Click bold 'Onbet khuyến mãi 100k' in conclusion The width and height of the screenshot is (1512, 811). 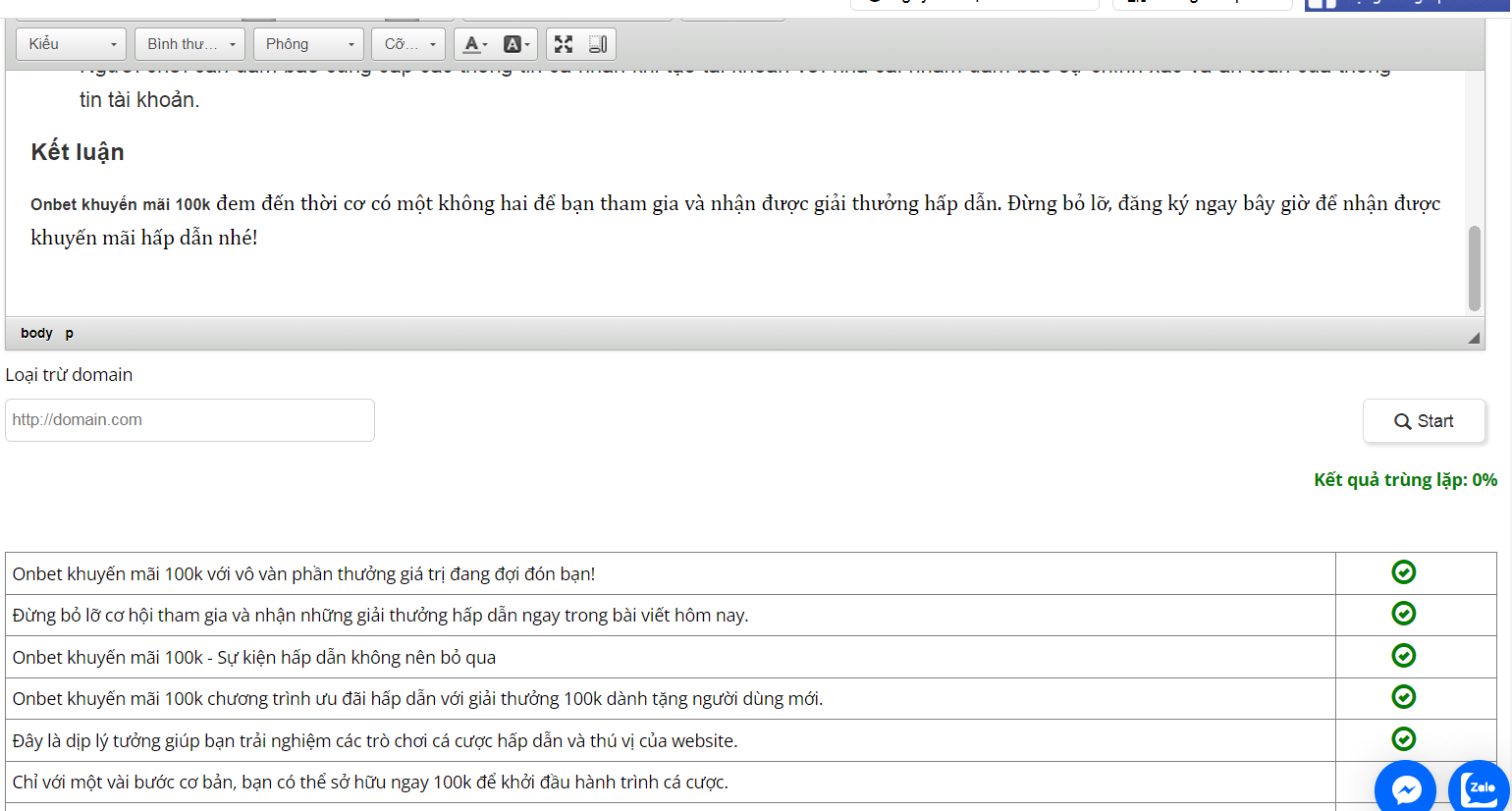coord(121,204)
